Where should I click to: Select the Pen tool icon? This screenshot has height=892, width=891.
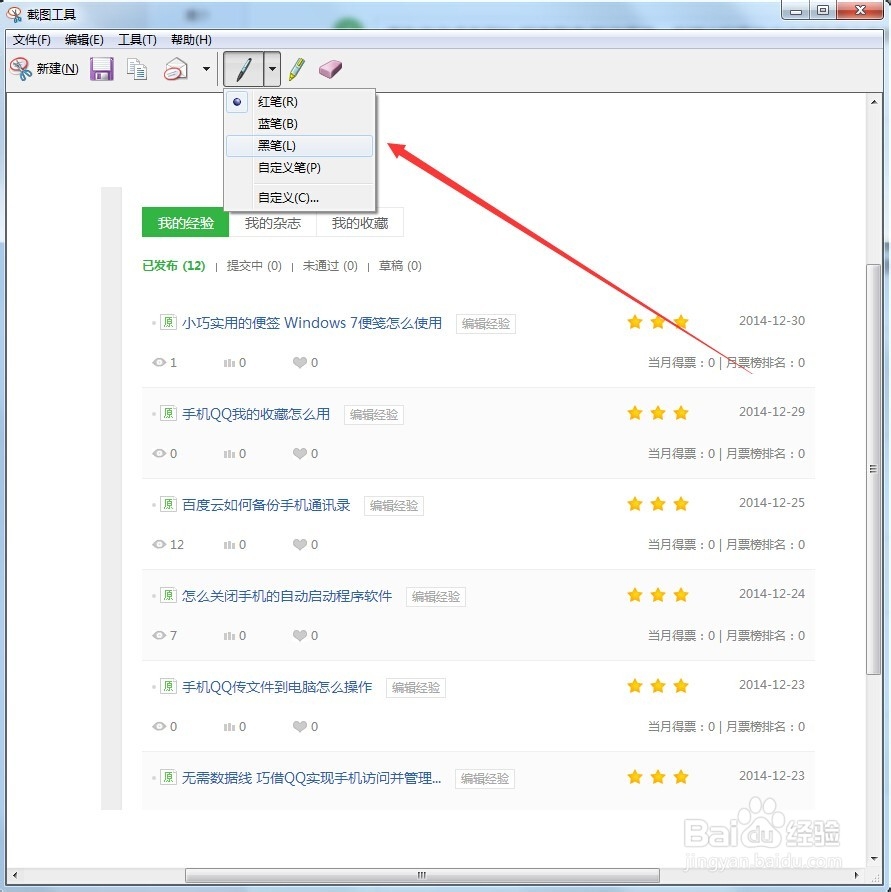click(244, 69)
